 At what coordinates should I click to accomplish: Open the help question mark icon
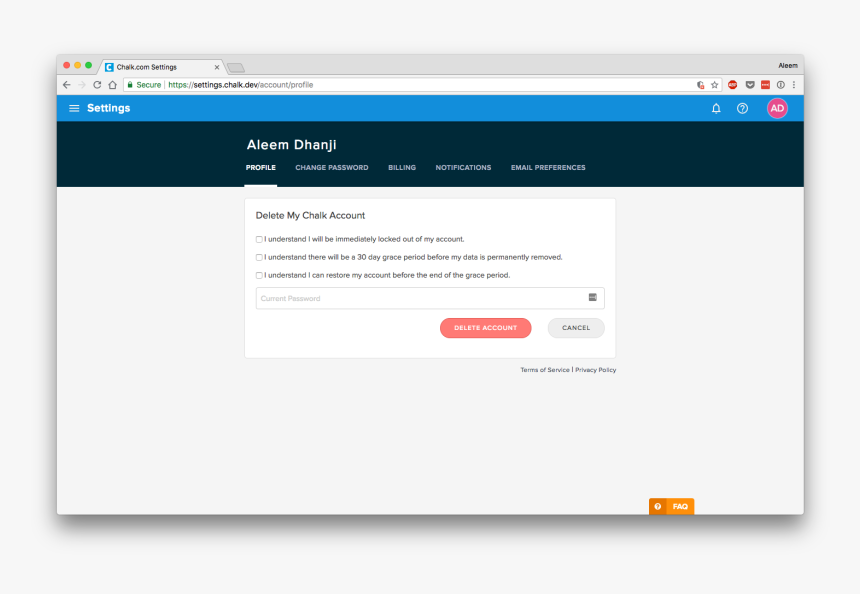click(x=742, y=109)
